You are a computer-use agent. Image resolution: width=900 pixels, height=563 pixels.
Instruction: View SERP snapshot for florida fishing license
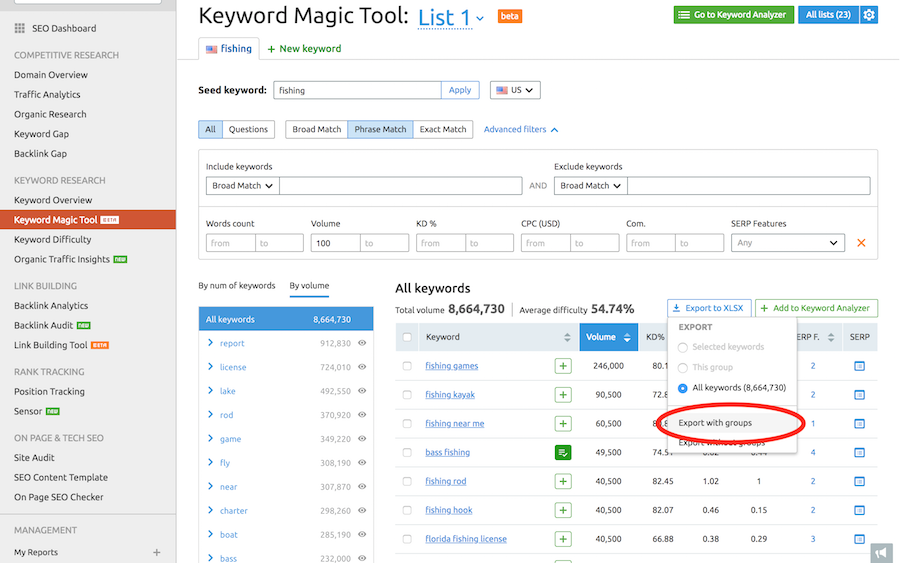(859, 539)
